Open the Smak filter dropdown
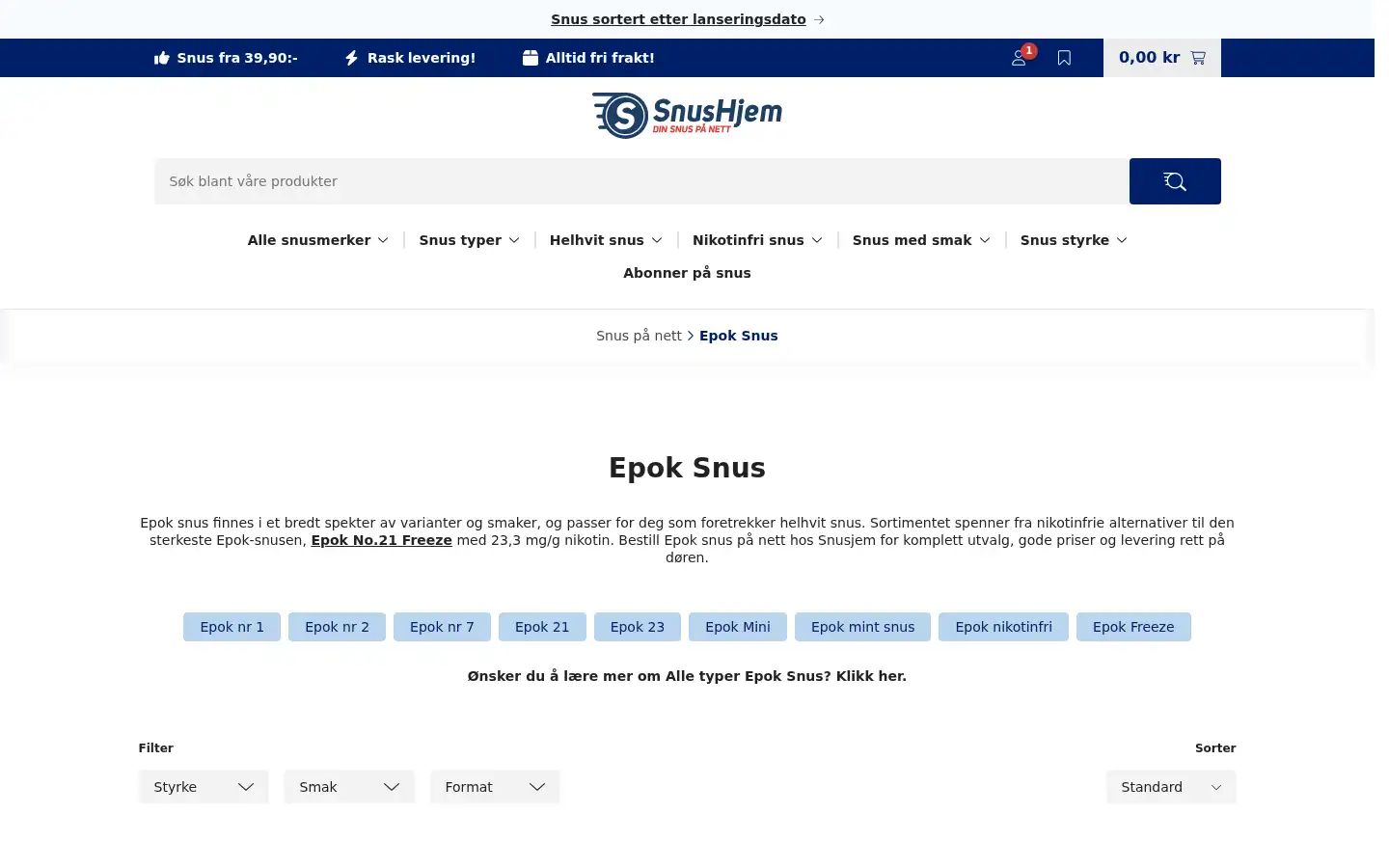 (349, 787)
